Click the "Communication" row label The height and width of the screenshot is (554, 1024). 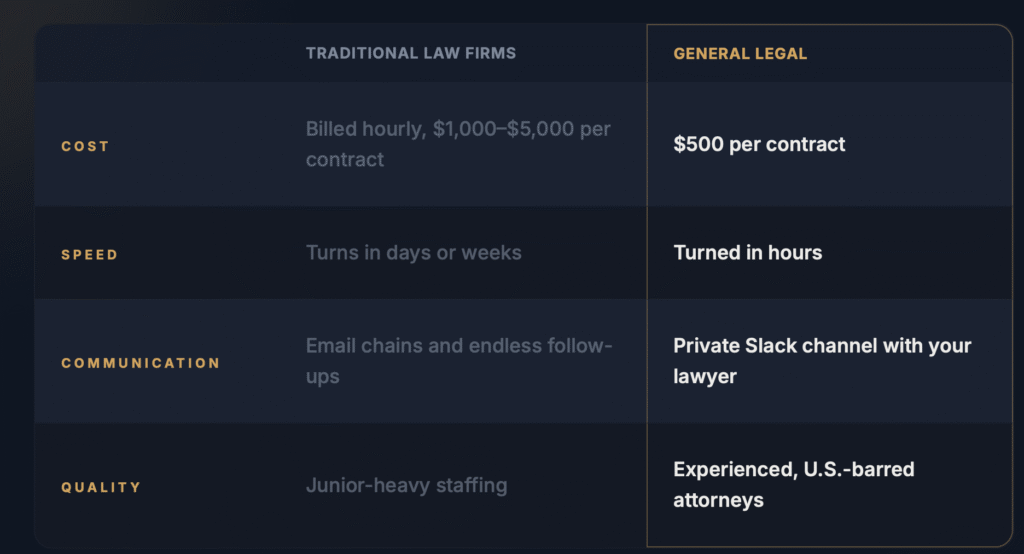coord(140,363)
